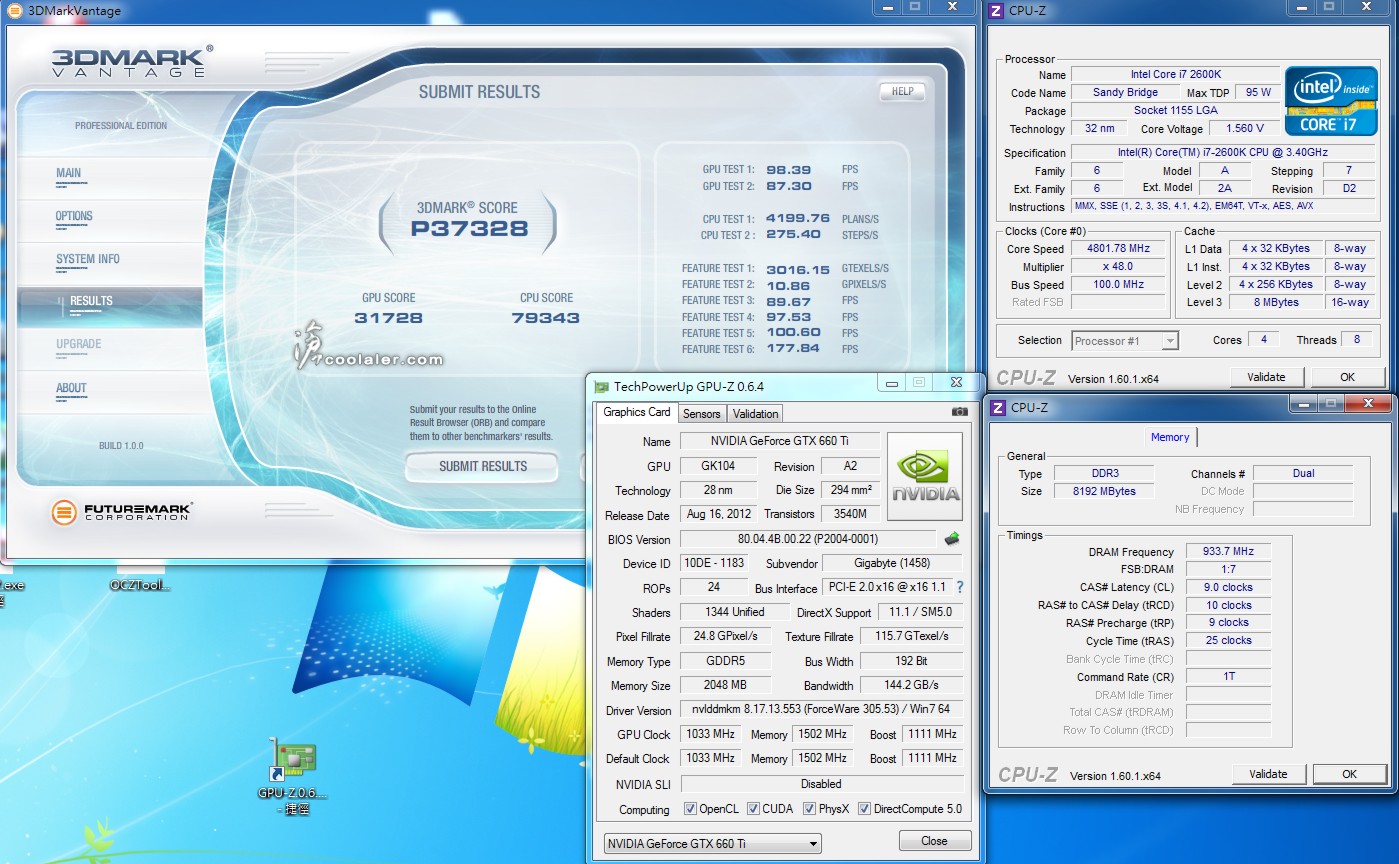The width and height of the screenshot is (1399, 864).
Task: Click the Core Voltage 1.560 V value
Action: click(x=1244, y=128)
